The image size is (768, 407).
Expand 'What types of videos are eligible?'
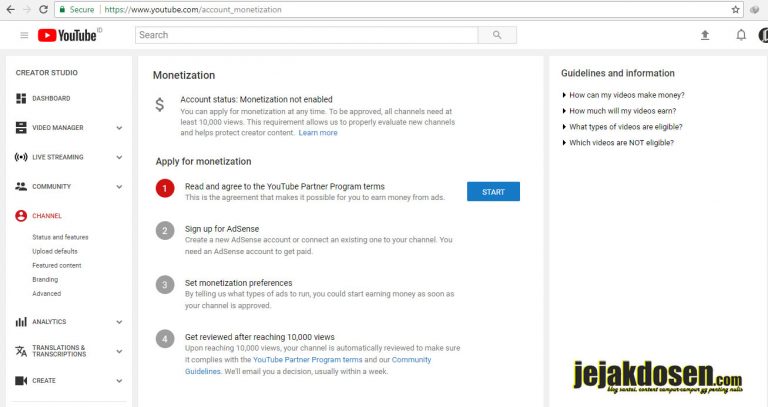pos(622,126)
